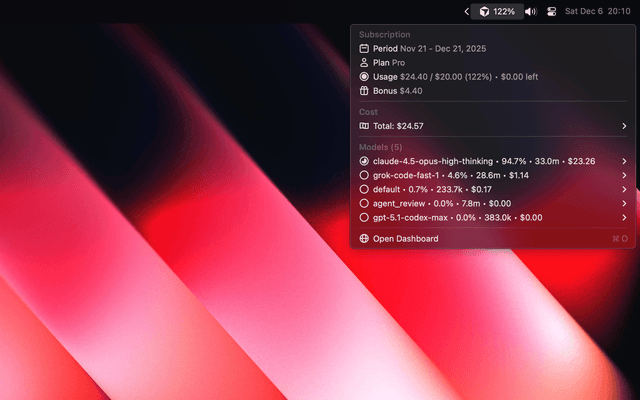Image resolution: width=640 pixels, height=400 pixels.
Task: Click the circle indicator for gpt-5.1-codex-max
Action: (x=364, y=217)
